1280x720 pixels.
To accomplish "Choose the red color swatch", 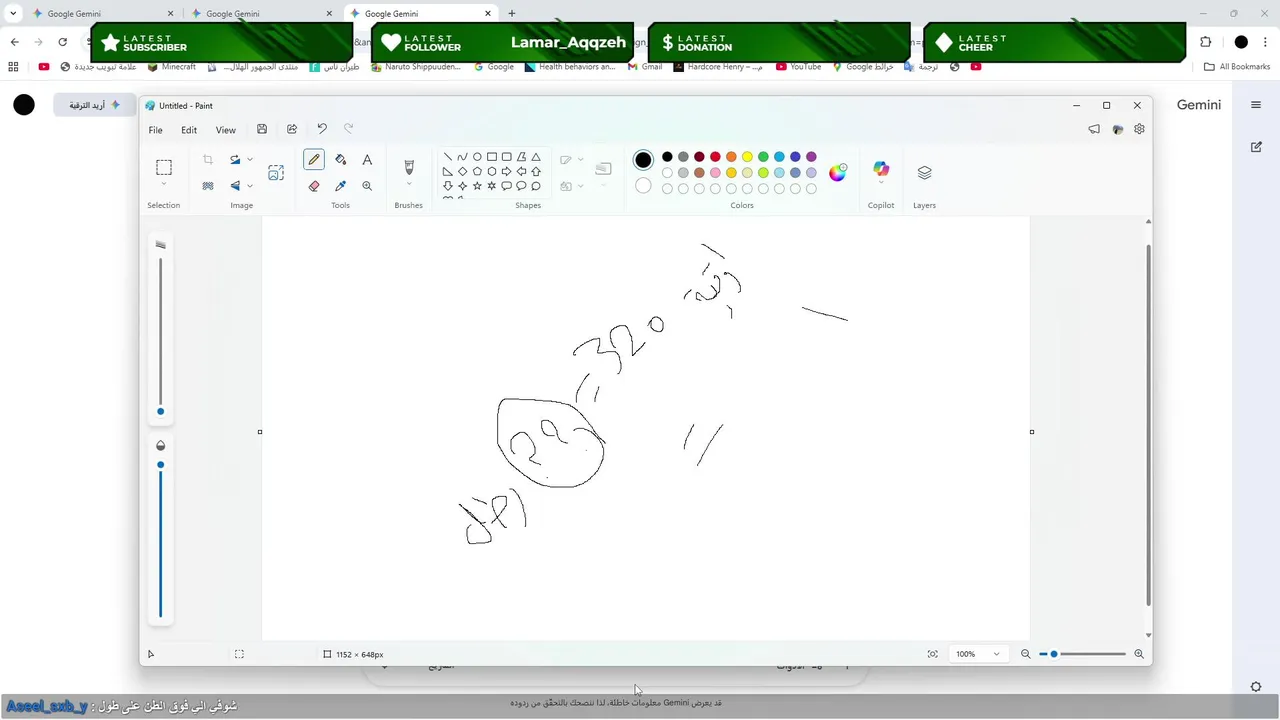I will point(715,157).
